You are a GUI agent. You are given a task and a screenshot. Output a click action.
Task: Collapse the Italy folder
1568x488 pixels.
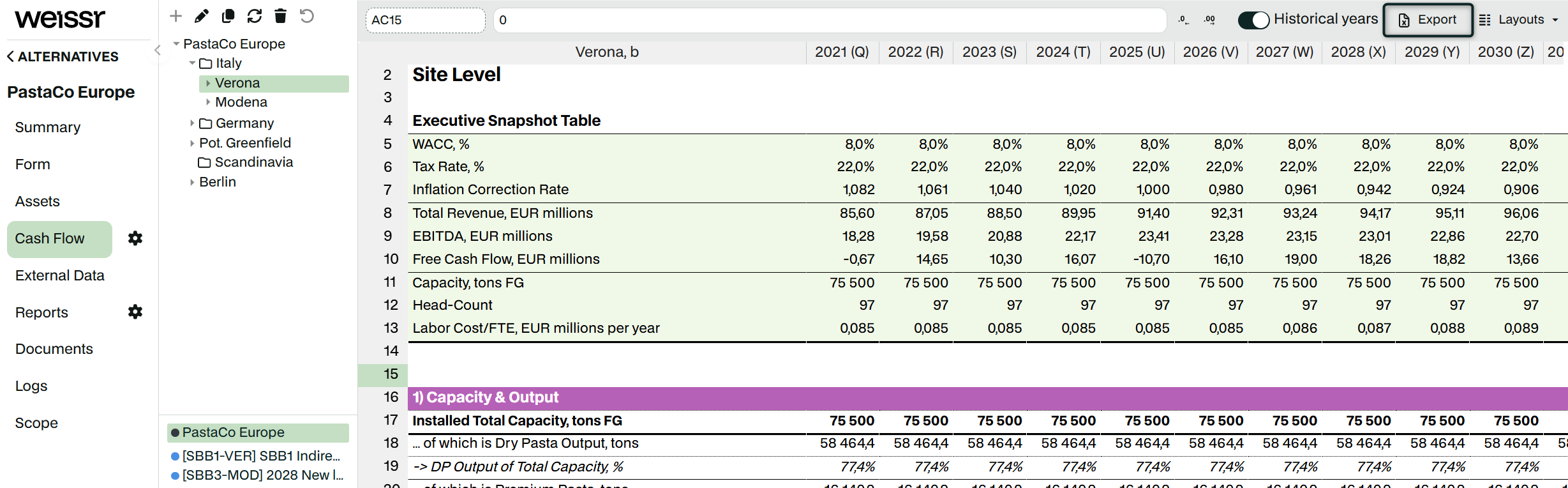pyautogui.click(x=192, y=63)
